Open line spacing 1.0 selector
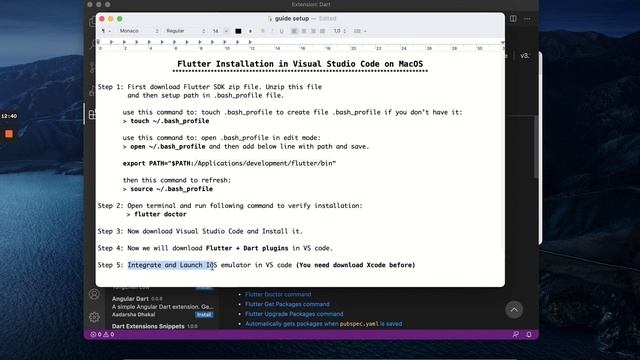Screen dimensions: 640x360 click(340, 31)
